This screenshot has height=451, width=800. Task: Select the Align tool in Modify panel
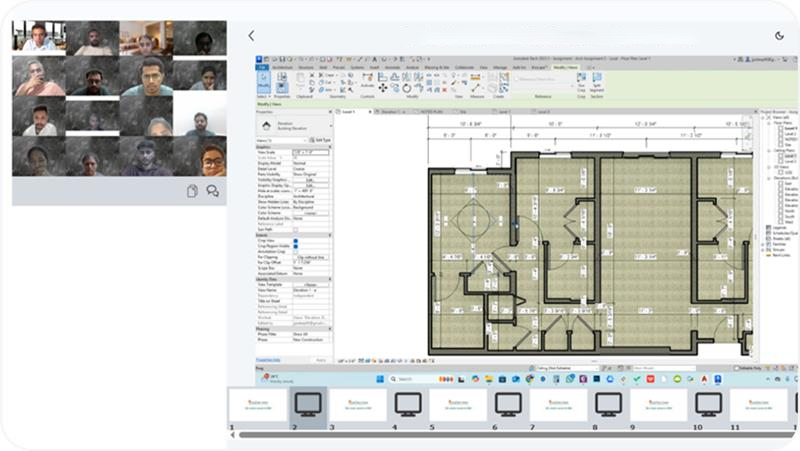click(382, 77)
